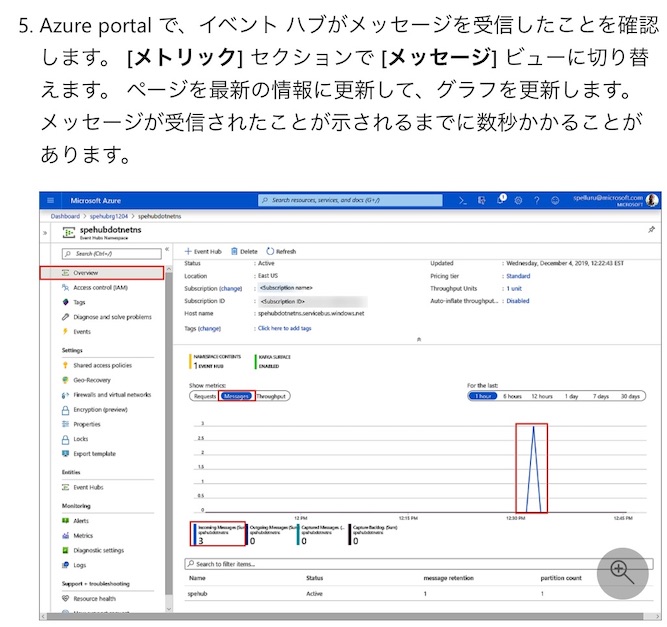Select the Captured Messages legend tile
667x627 pixels.
322,534
